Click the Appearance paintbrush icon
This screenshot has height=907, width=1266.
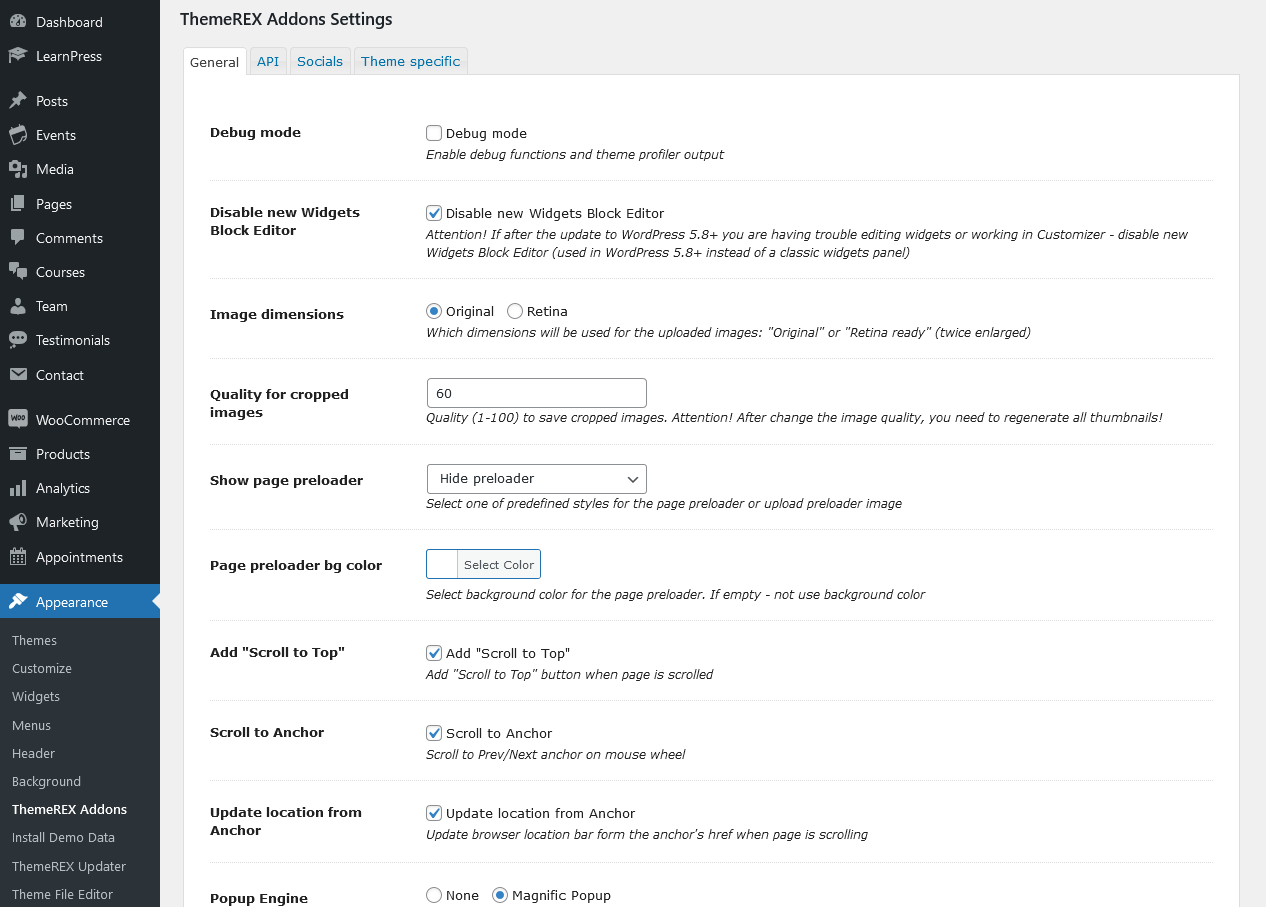coord(18,602)
